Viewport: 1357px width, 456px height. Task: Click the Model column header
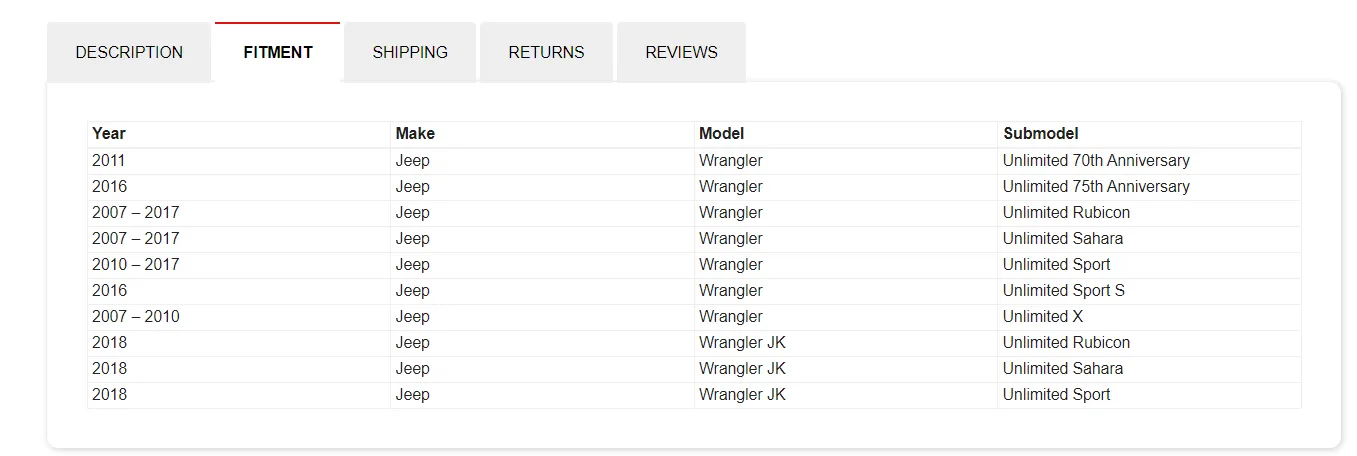click(x=721, y=134)
